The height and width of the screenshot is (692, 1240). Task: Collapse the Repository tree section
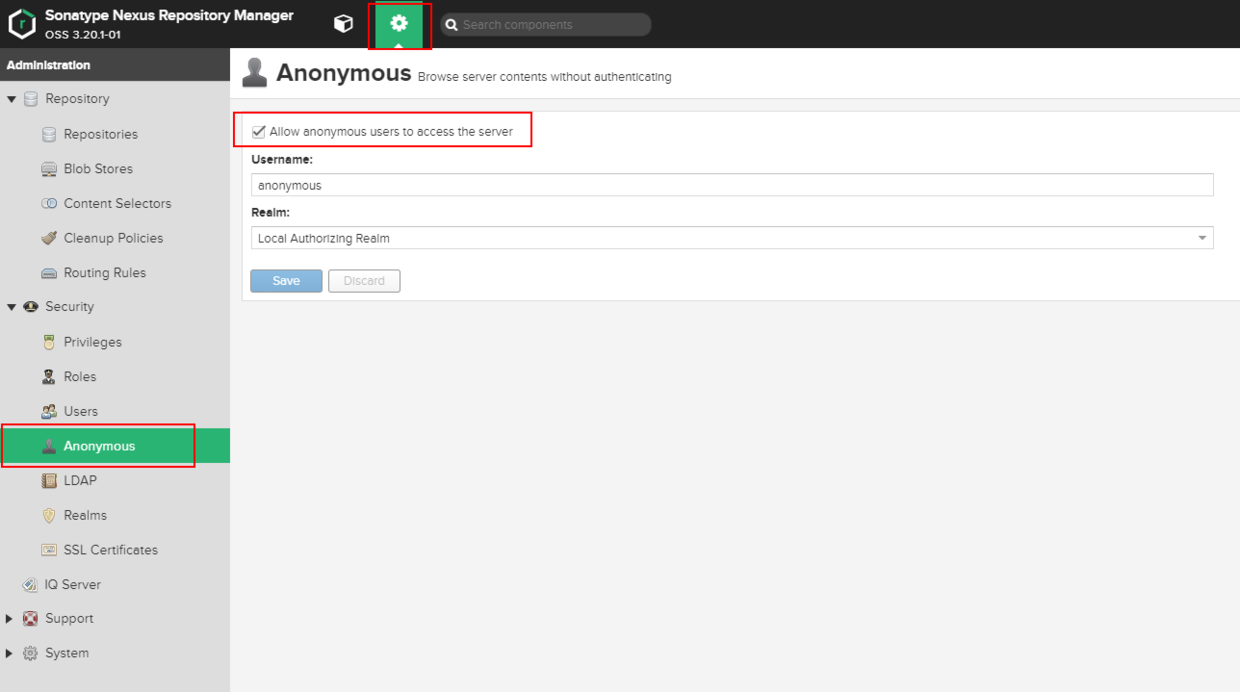pos(12,99)
